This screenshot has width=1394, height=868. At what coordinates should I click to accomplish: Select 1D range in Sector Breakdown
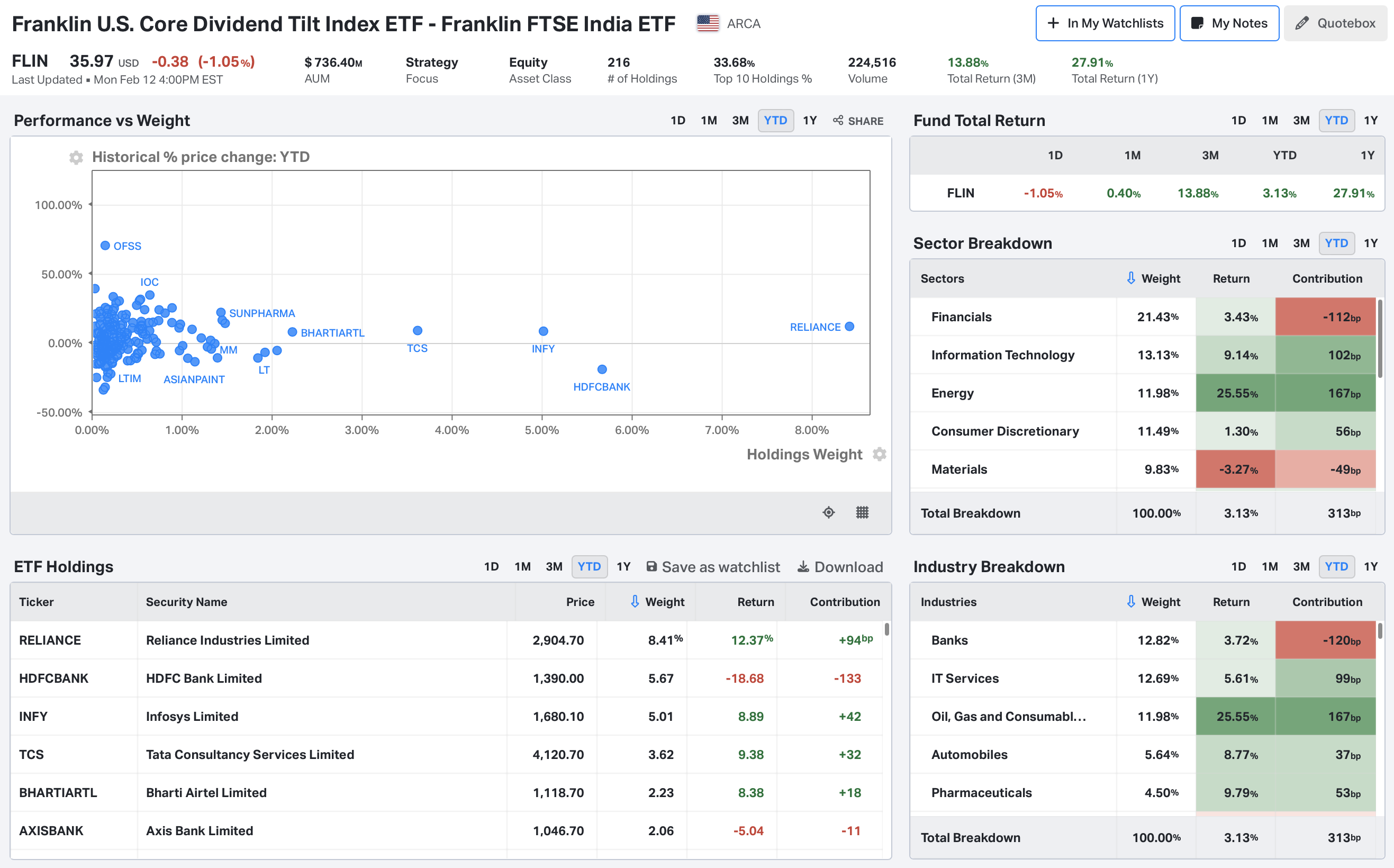[x=1238, y=243]
